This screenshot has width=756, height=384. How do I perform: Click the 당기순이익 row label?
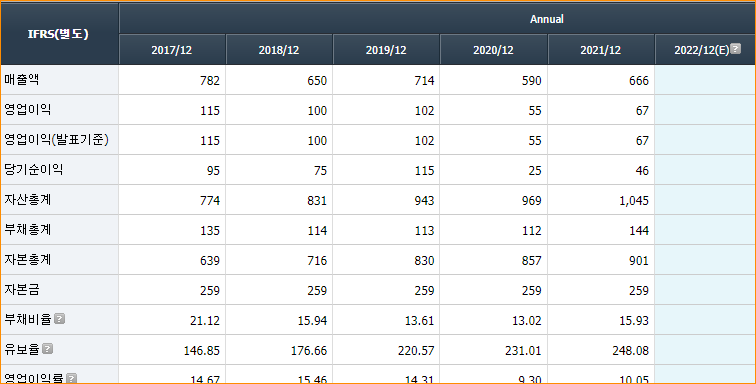pyautogui.click(x=33, y=169)
